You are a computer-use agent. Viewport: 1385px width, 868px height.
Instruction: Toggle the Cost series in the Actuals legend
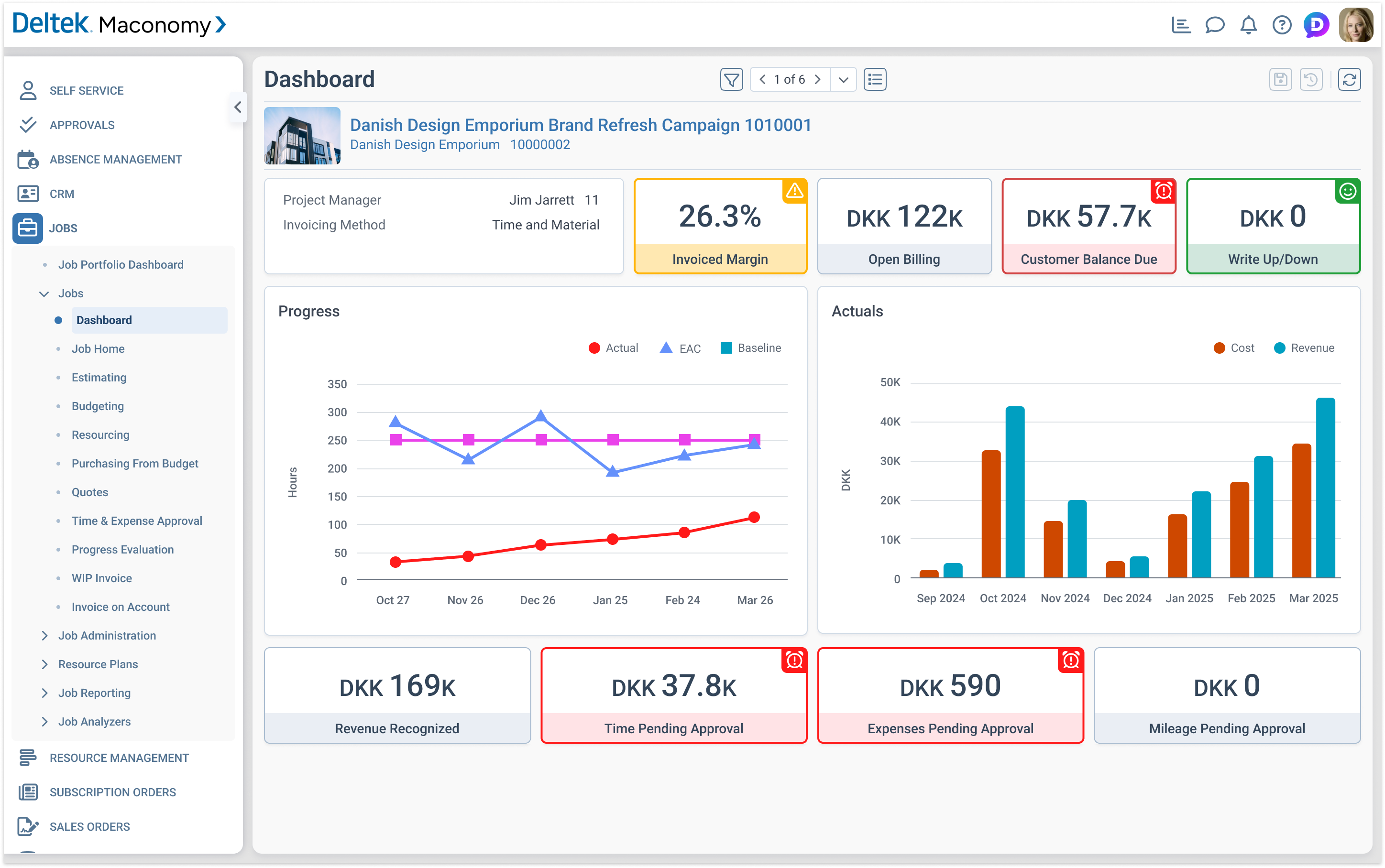(1233, 347)
